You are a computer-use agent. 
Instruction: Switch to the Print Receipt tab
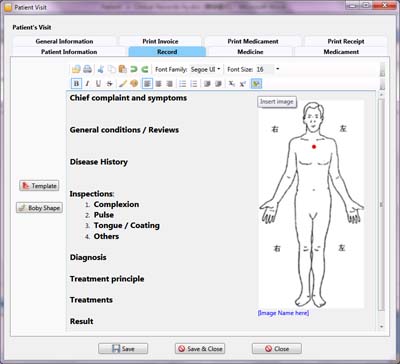click(346, 41)
